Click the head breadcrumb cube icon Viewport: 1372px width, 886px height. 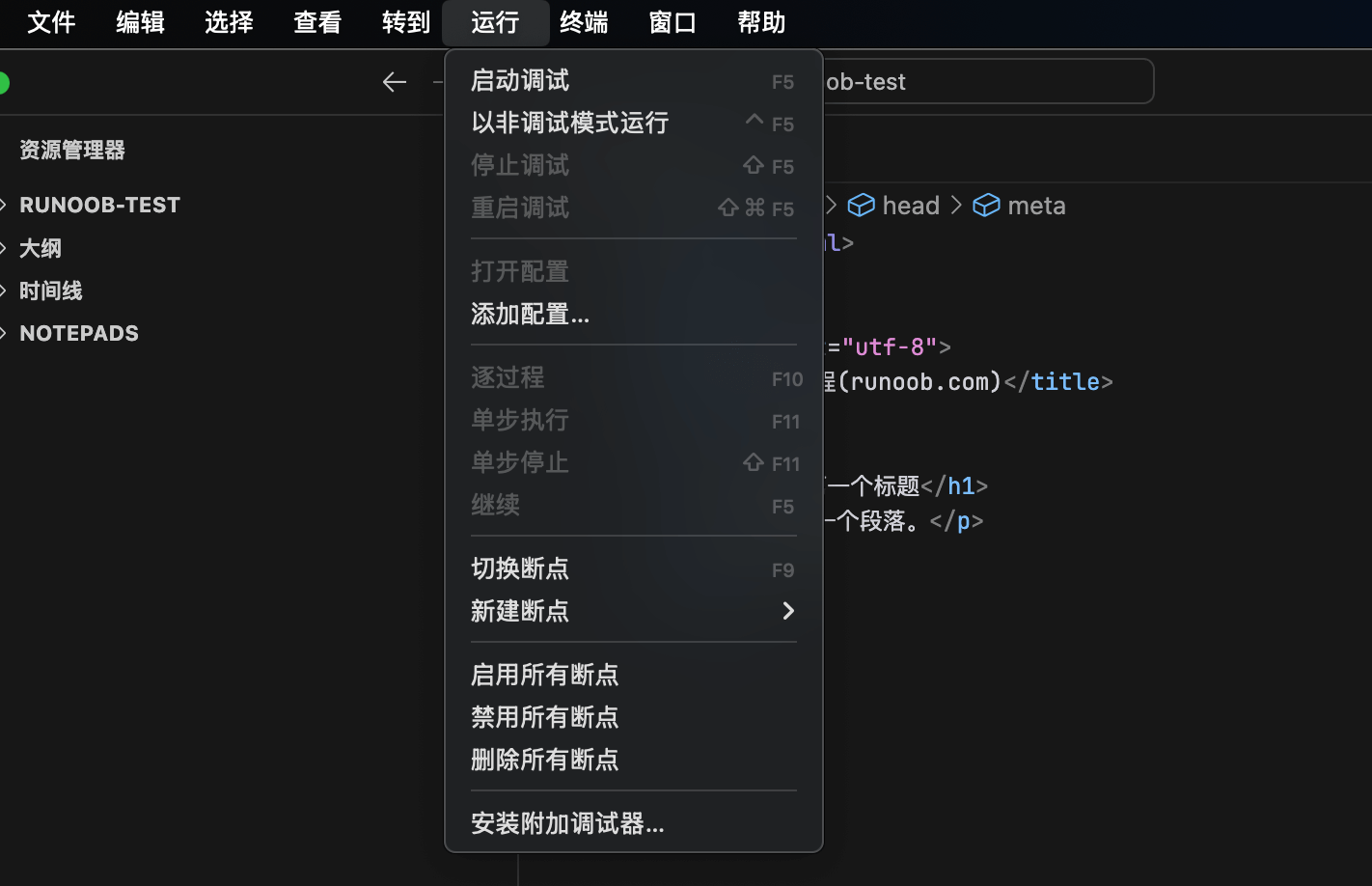point(861,206)
